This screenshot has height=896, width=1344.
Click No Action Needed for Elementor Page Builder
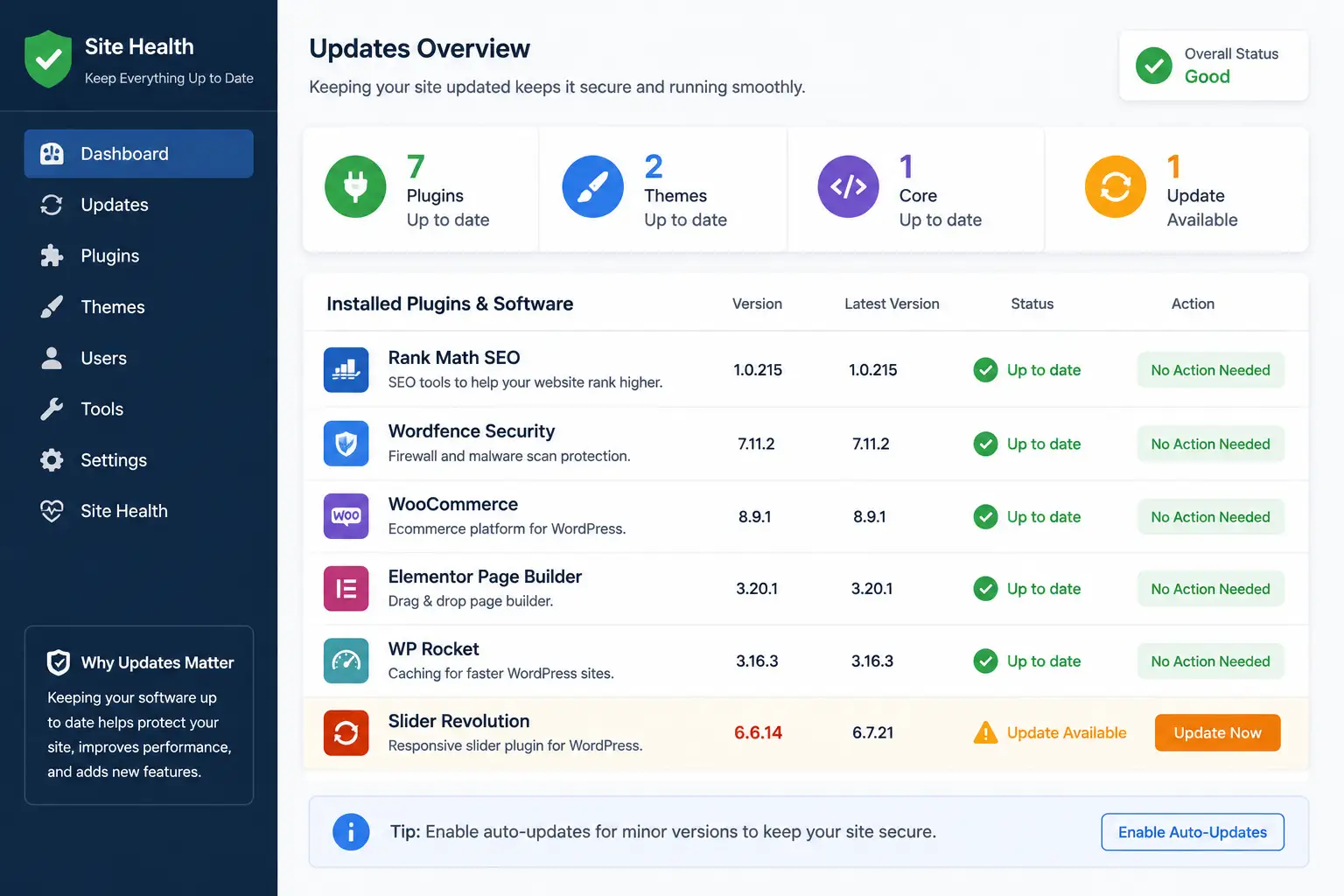tap(1210, 589)
